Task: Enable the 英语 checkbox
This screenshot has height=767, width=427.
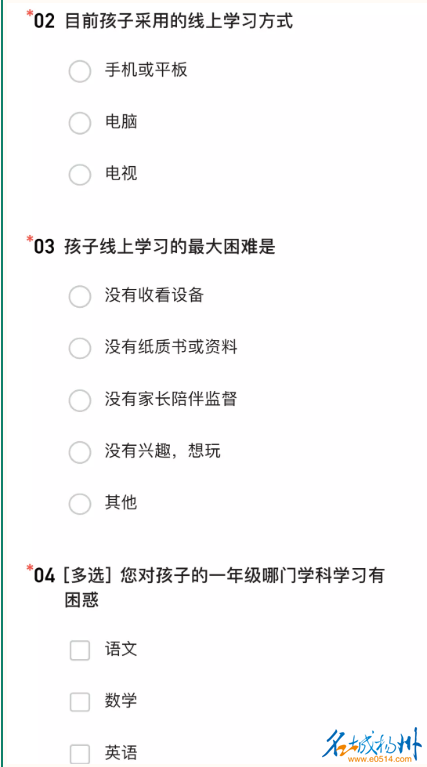Action: [x=80, y=754]
